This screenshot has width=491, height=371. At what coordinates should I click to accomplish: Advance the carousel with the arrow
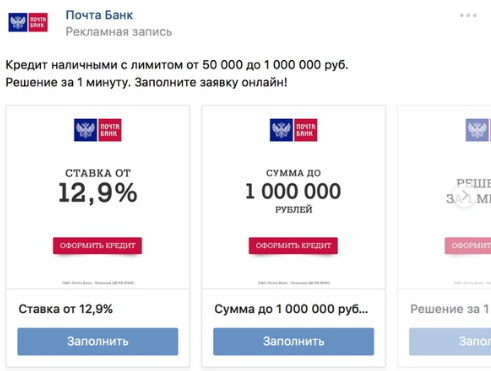(465, 195)
